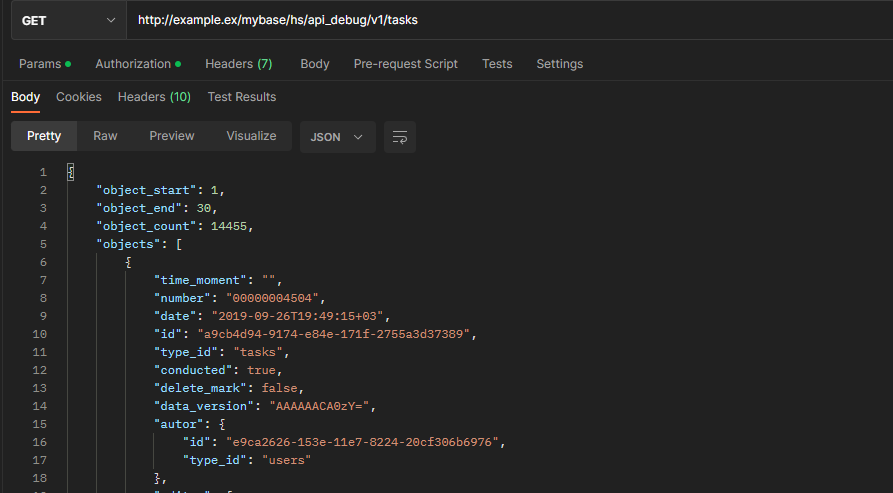Select the response Body tab
893x493 pixels.
pos(25,97)
